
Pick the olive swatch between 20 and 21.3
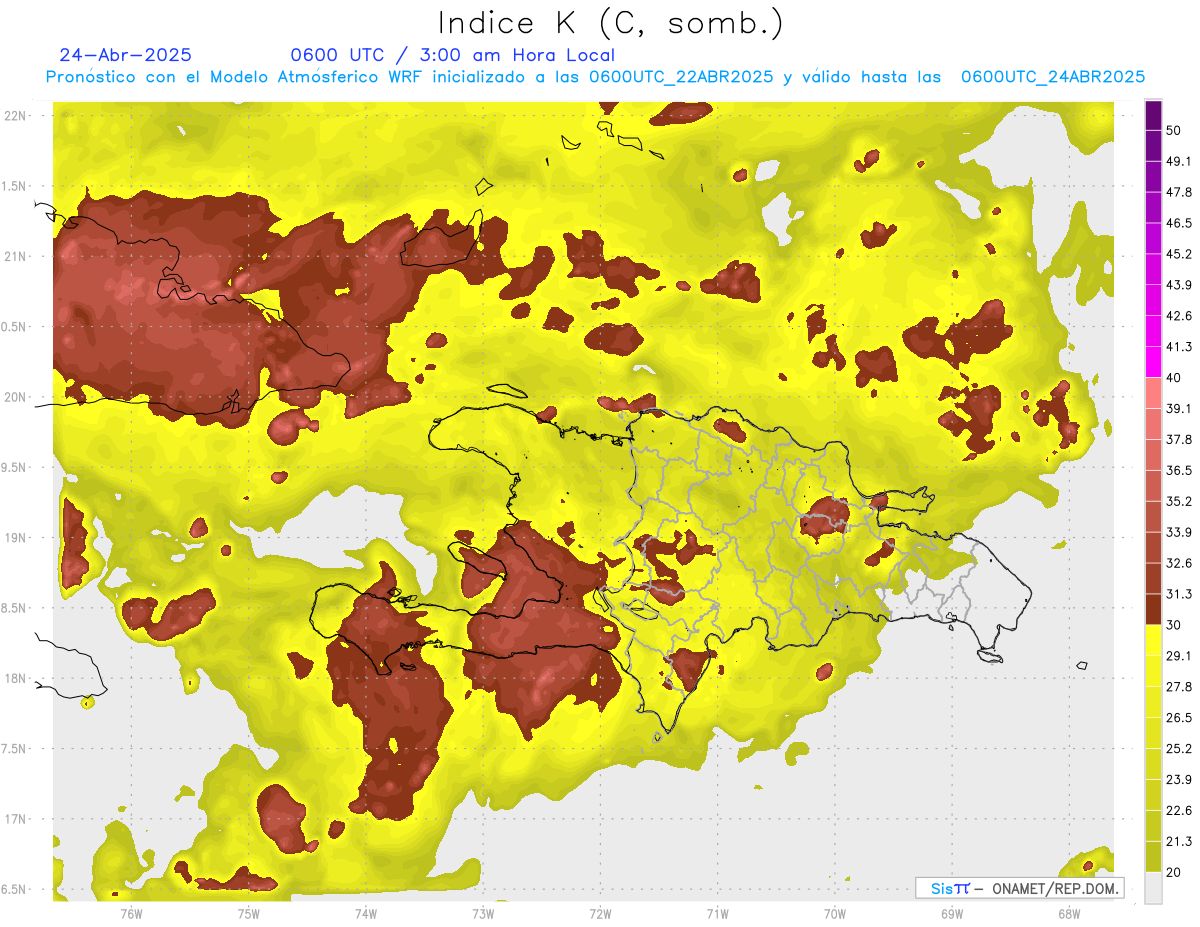[x=1154, y=857]
